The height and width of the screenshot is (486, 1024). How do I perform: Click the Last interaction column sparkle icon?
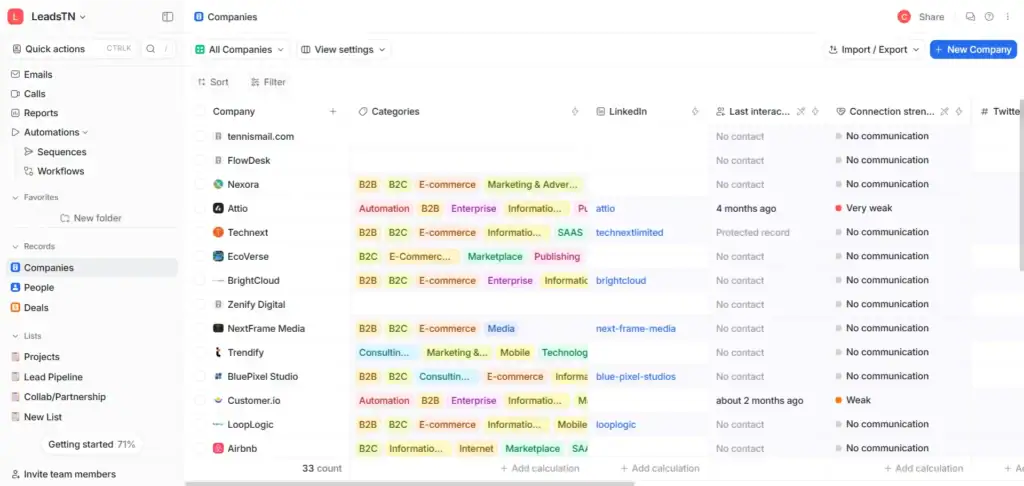(x=815, y=112)
